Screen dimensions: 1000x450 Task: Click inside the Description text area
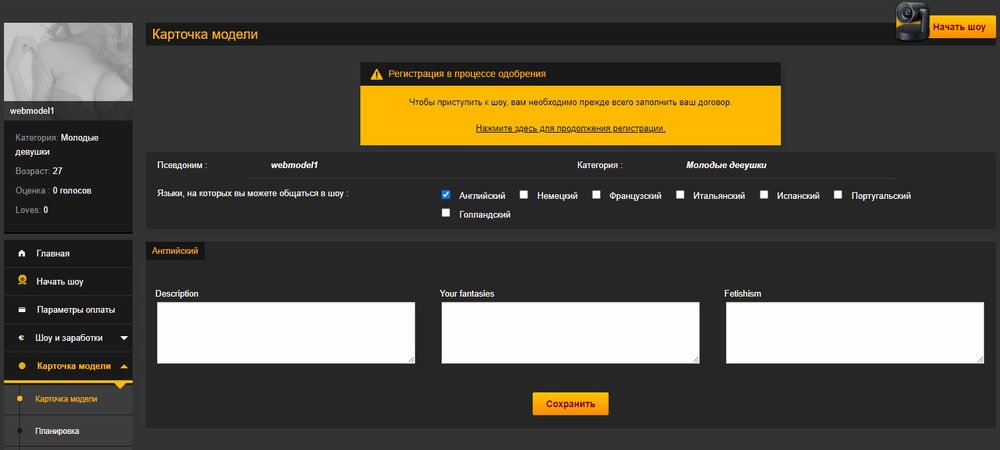coord(286,332)
